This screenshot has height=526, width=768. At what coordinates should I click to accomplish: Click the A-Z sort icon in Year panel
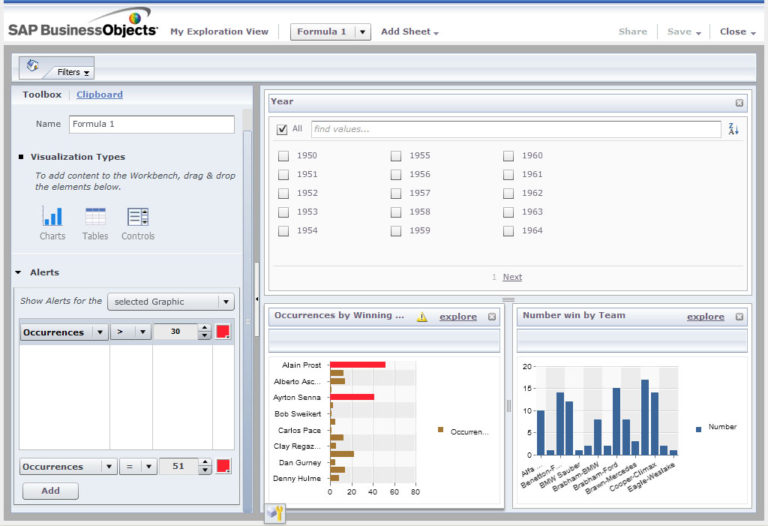click(733, 129)
